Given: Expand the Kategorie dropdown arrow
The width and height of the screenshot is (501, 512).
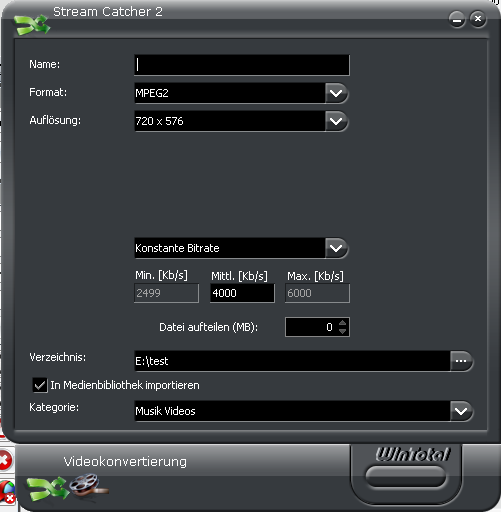Looking at the screenshot, I should pyautogui.click(x=461, y=411).
